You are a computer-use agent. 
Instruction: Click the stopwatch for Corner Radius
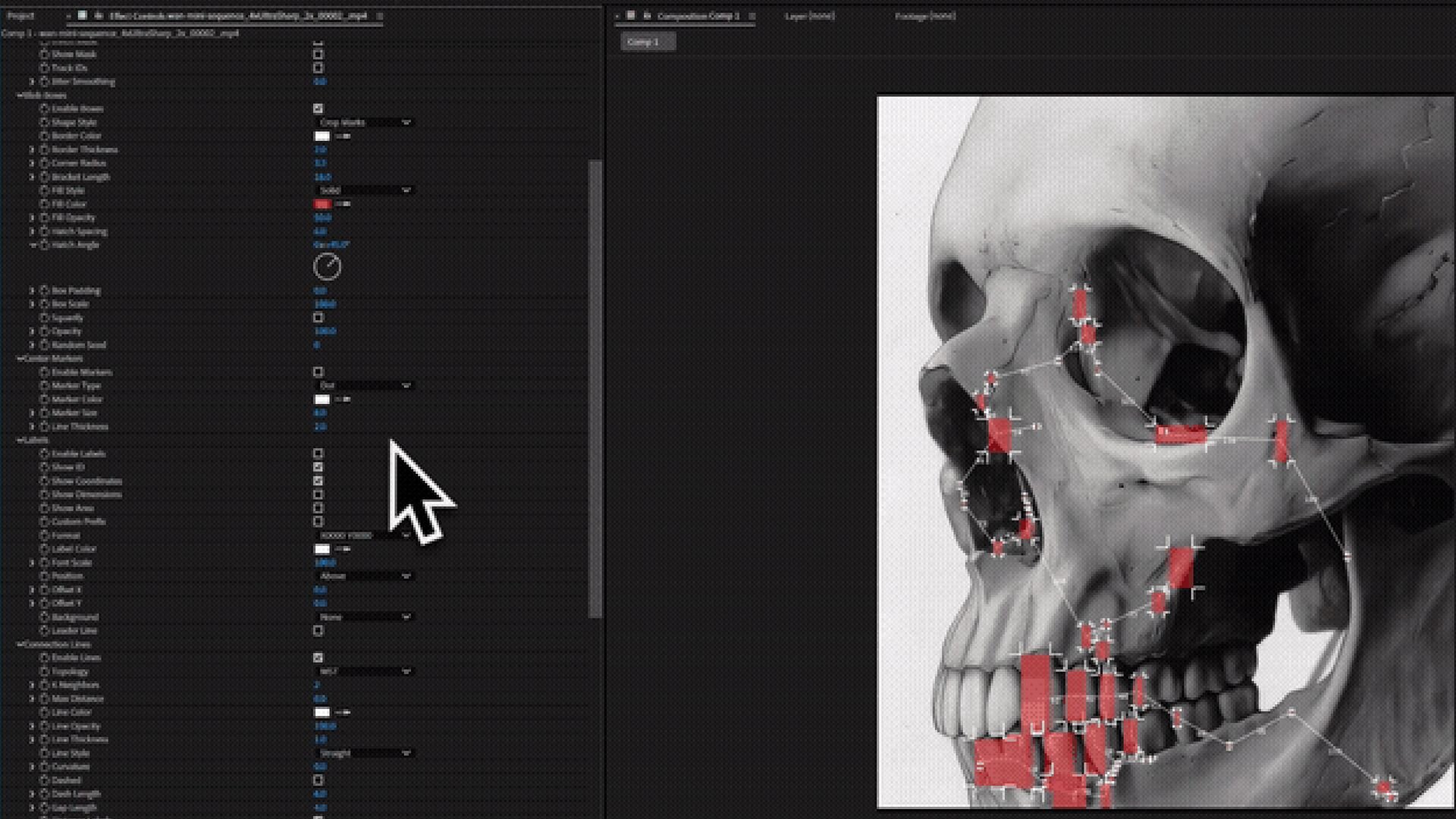coord(44,164)
